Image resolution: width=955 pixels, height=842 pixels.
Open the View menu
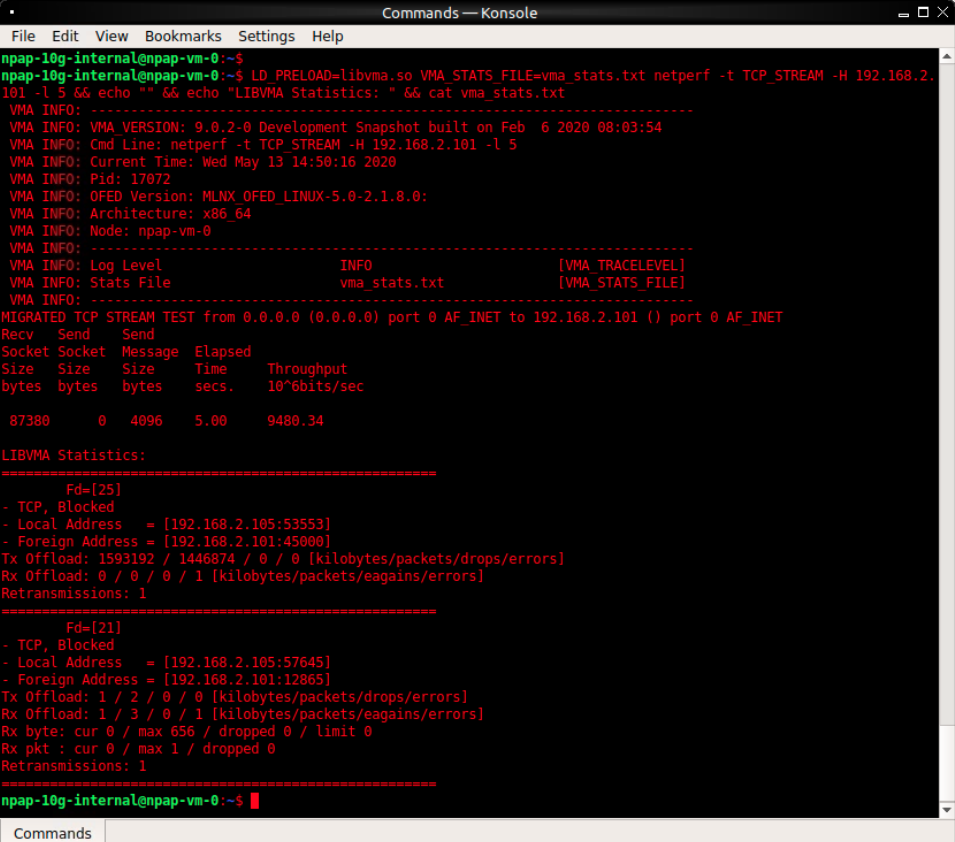112,36
